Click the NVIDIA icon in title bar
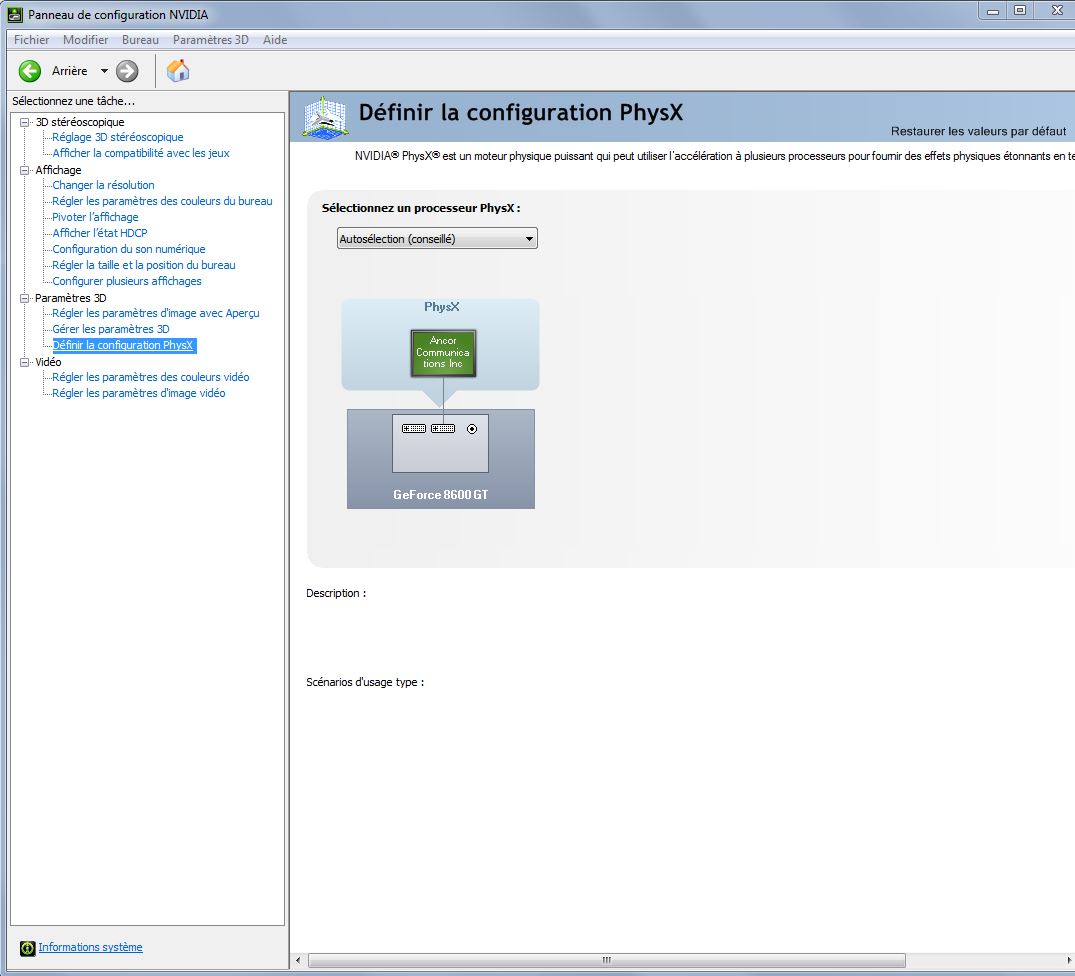Viewport: 1075px width, 976px height. pyautogui.click(x=14, y=14)
